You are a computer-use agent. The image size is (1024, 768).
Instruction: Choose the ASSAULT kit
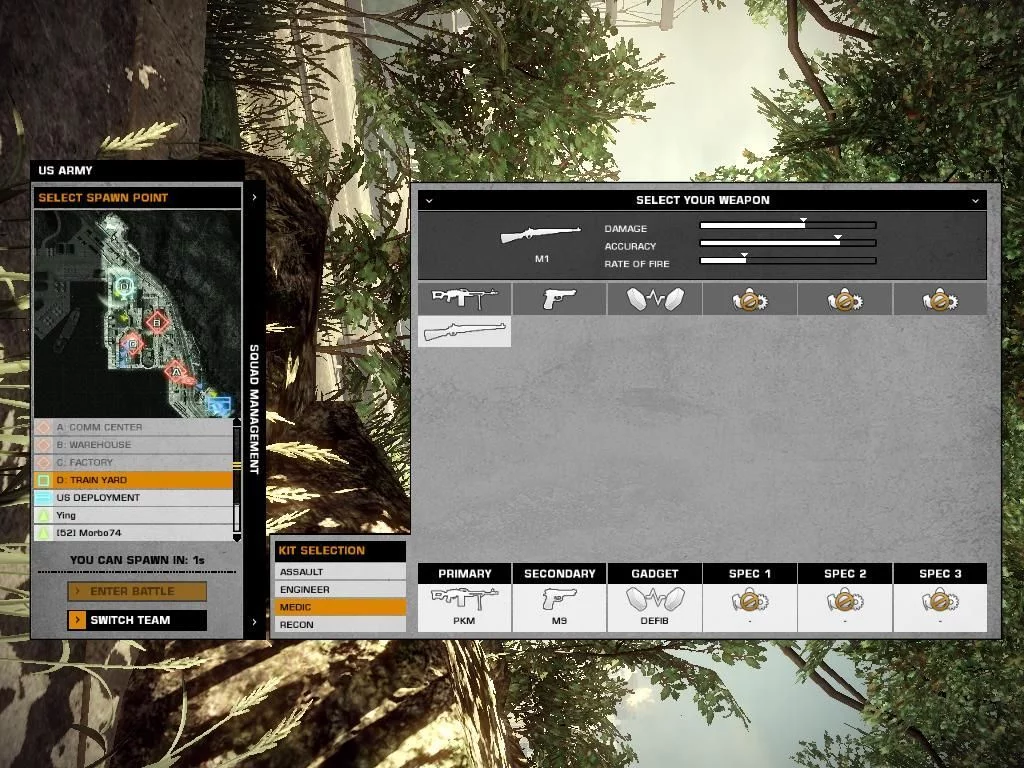(340, 571)
